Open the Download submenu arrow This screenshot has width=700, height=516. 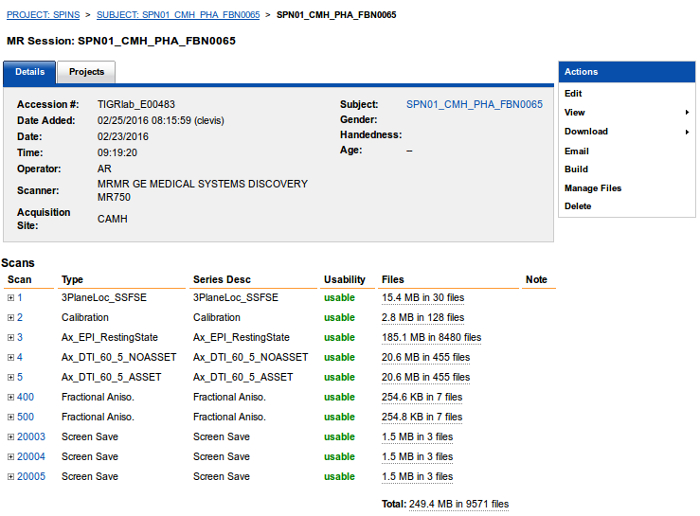[x=687, y=132]
